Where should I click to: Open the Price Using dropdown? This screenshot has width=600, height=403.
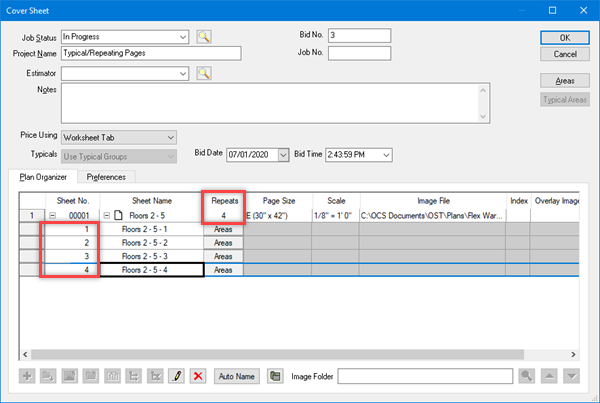171,137
